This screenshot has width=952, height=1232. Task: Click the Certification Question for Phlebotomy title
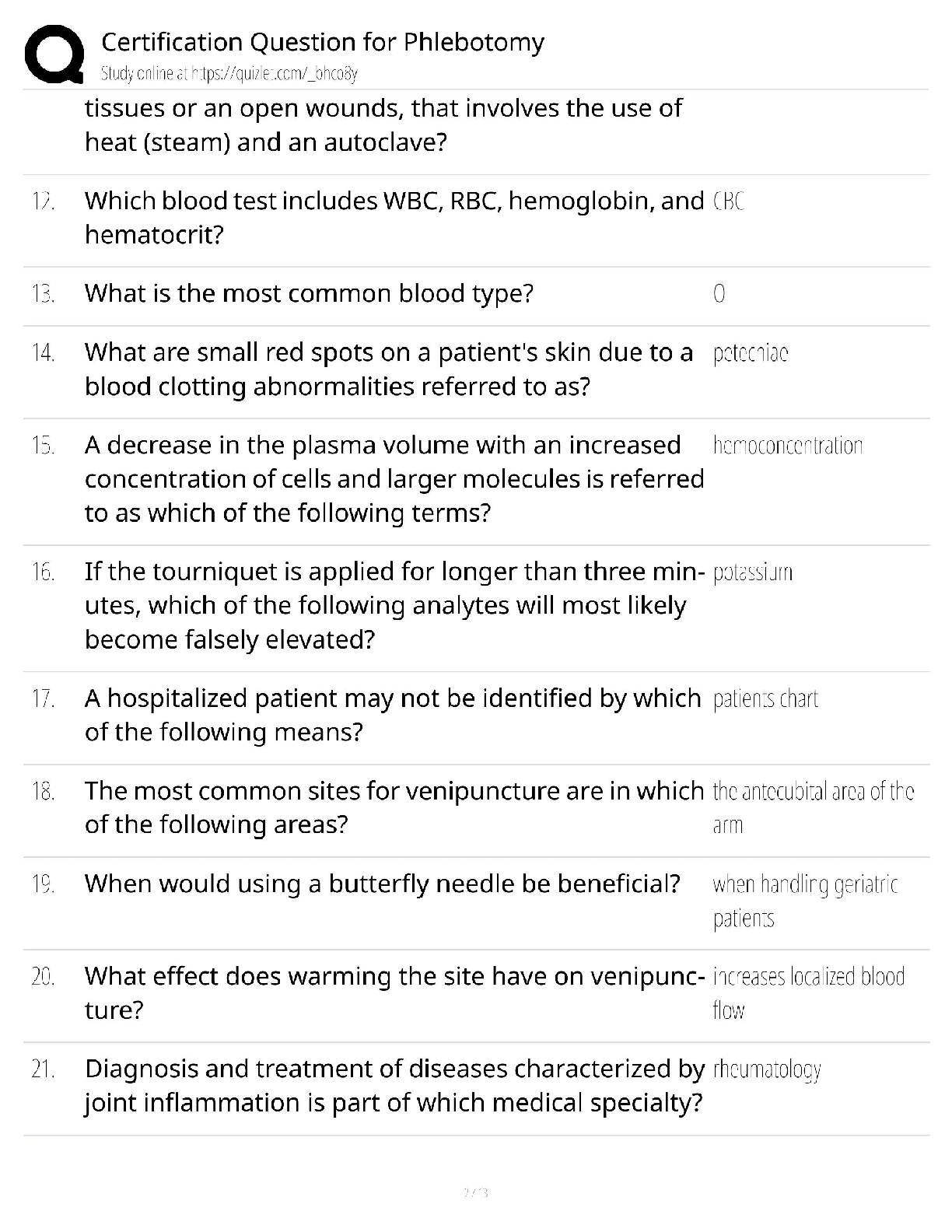click(x=323, y=42)
